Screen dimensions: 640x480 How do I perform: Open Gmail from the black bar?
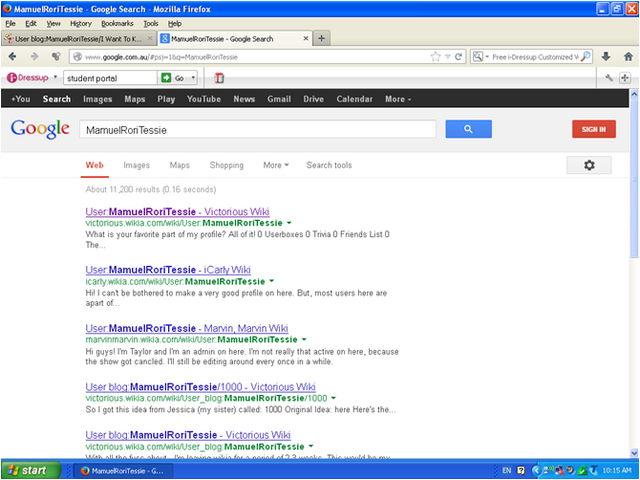click(x=279, y=99)
